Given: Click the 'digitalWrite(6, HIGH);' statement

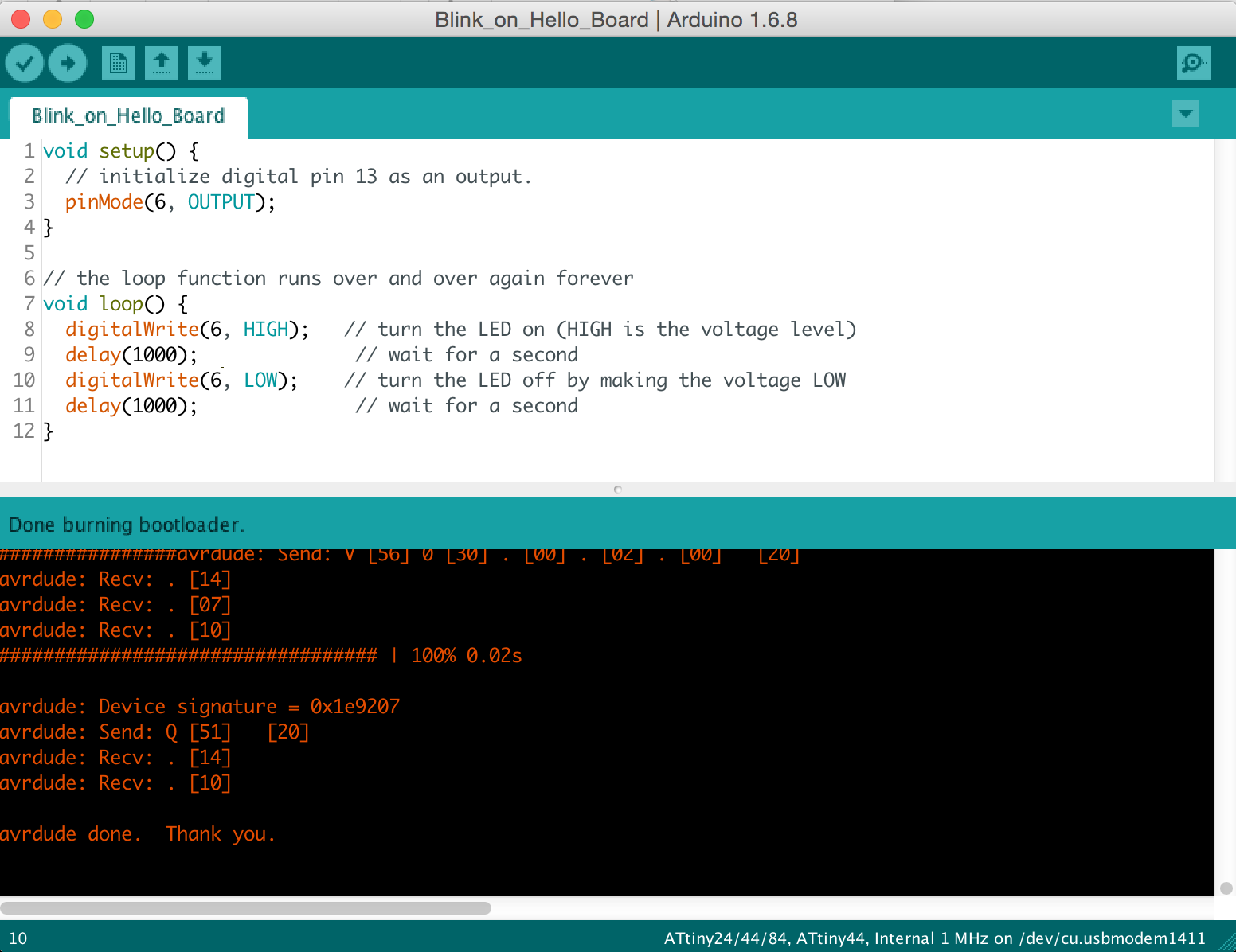Looking at the screenshot, I should click(x=187, y=330).
